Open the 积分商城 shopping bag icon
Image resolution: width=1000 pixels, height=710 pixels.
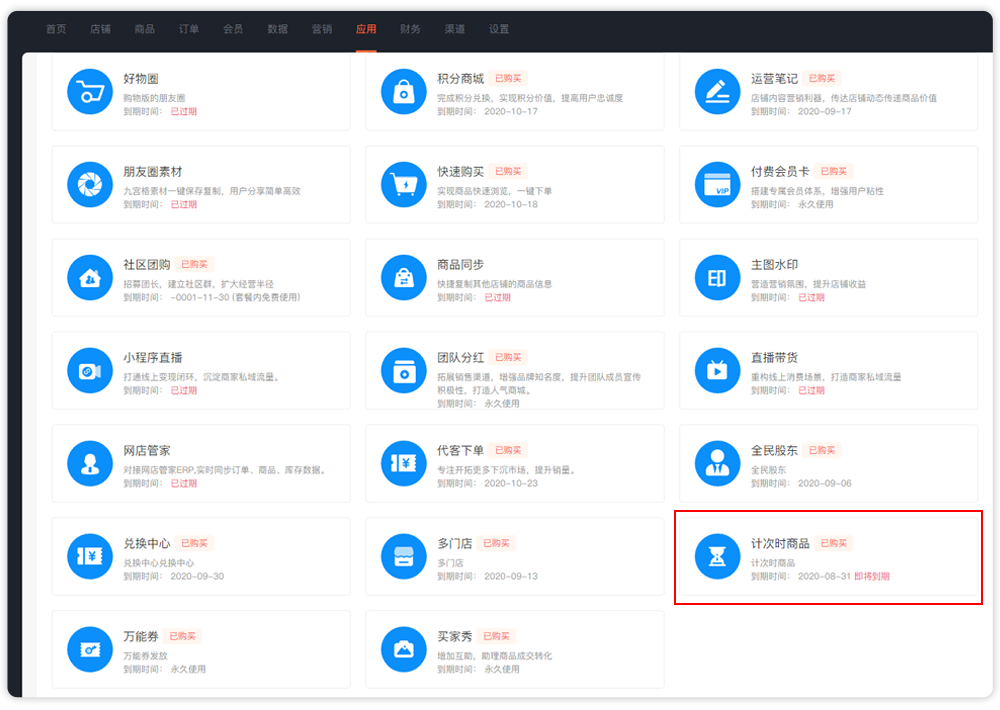point(403,92)
